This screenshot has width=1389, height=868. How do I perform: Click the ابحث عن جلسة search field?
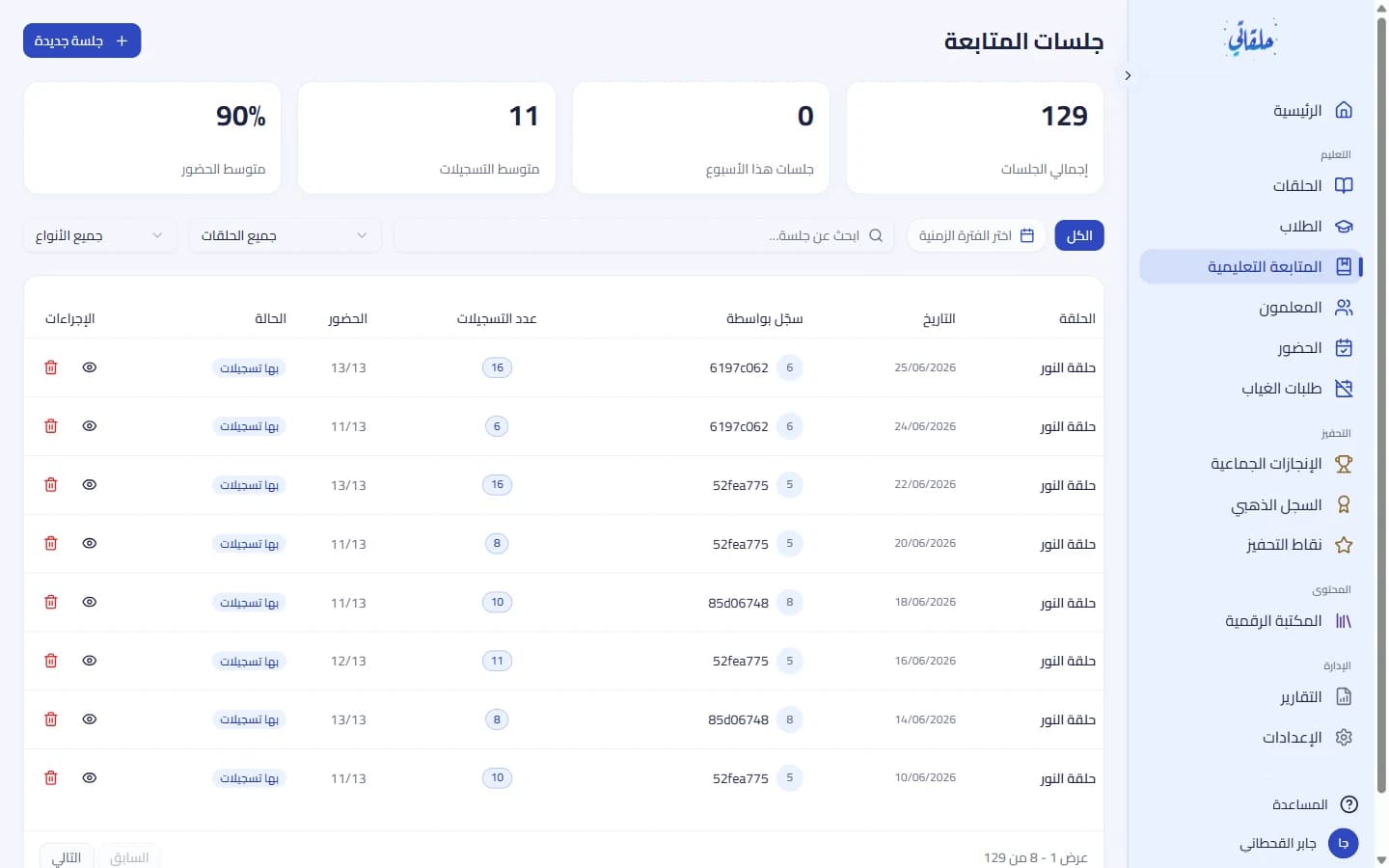(643, 235)
